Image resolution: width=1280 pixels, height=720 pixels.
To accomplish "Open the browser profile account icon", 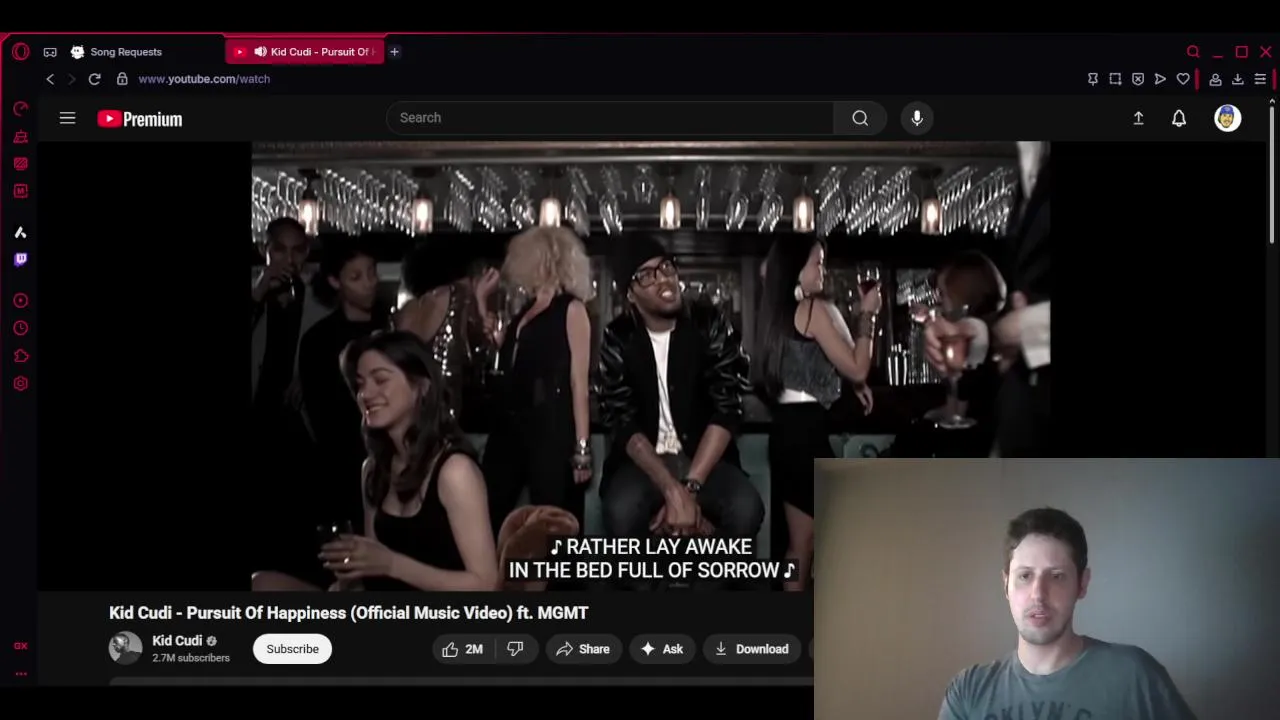I will click(x=1215, y=79).
